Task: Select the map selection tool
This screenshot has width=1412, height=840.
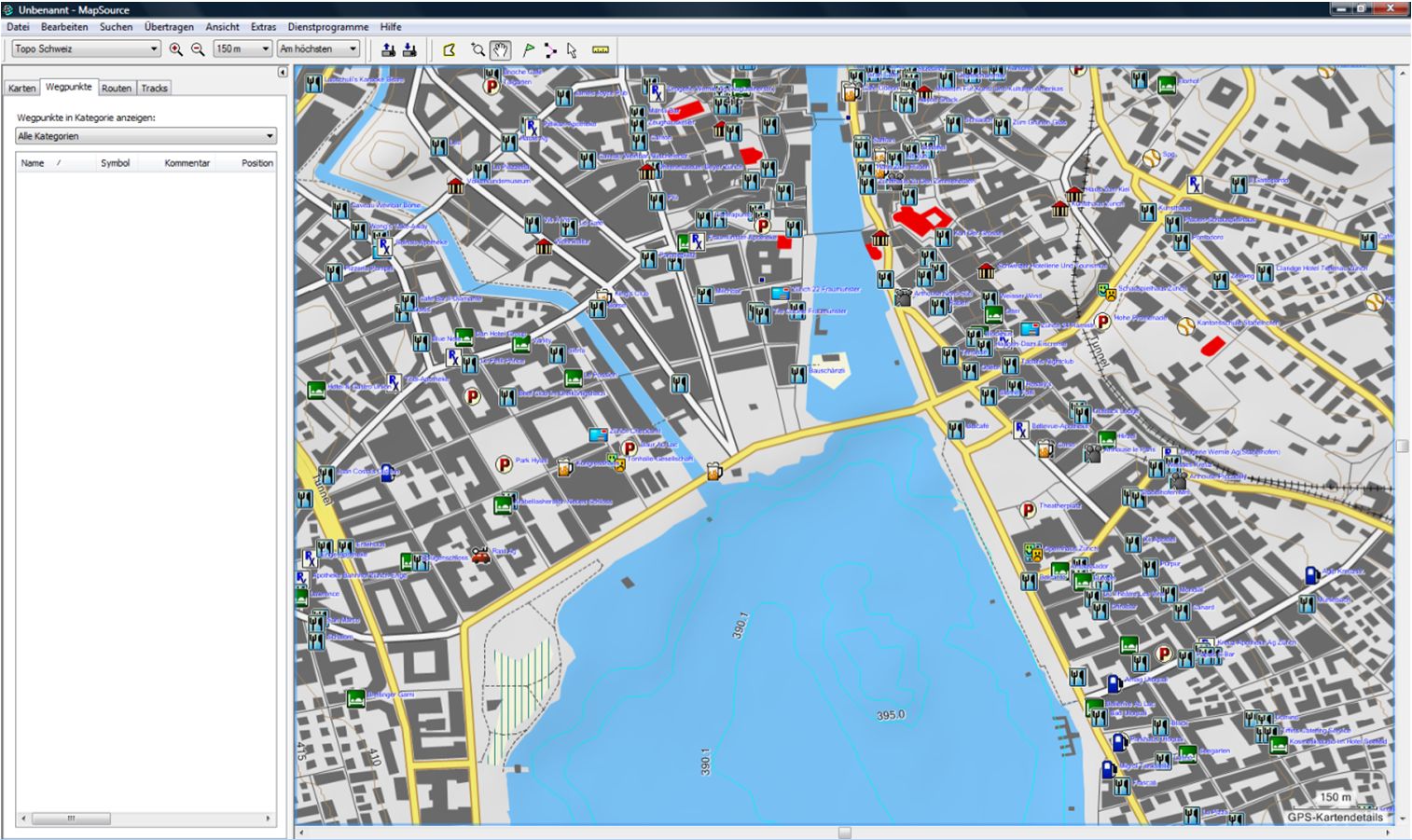Action: (450, 49)
